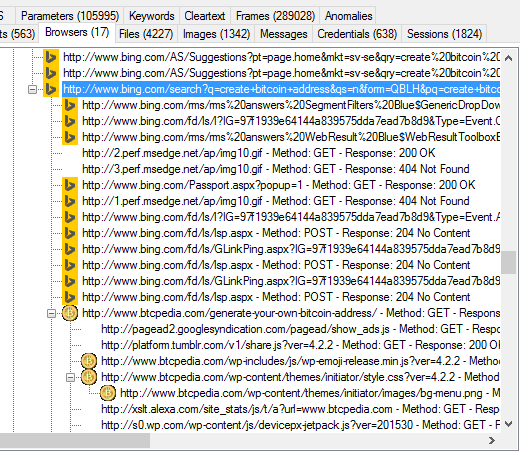
Task: Open the Parameters (105995) tab
Action: pos(70,16)
